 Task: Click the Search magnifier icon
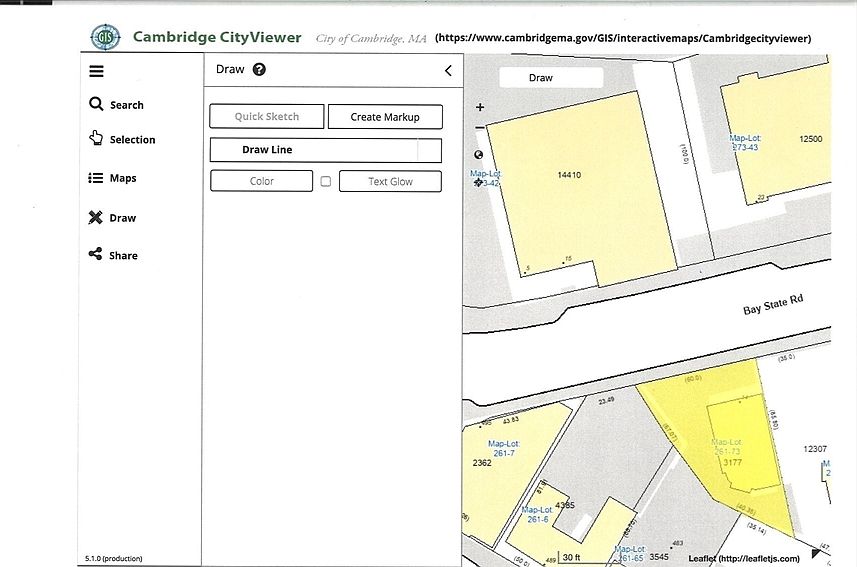coord(96,104)
